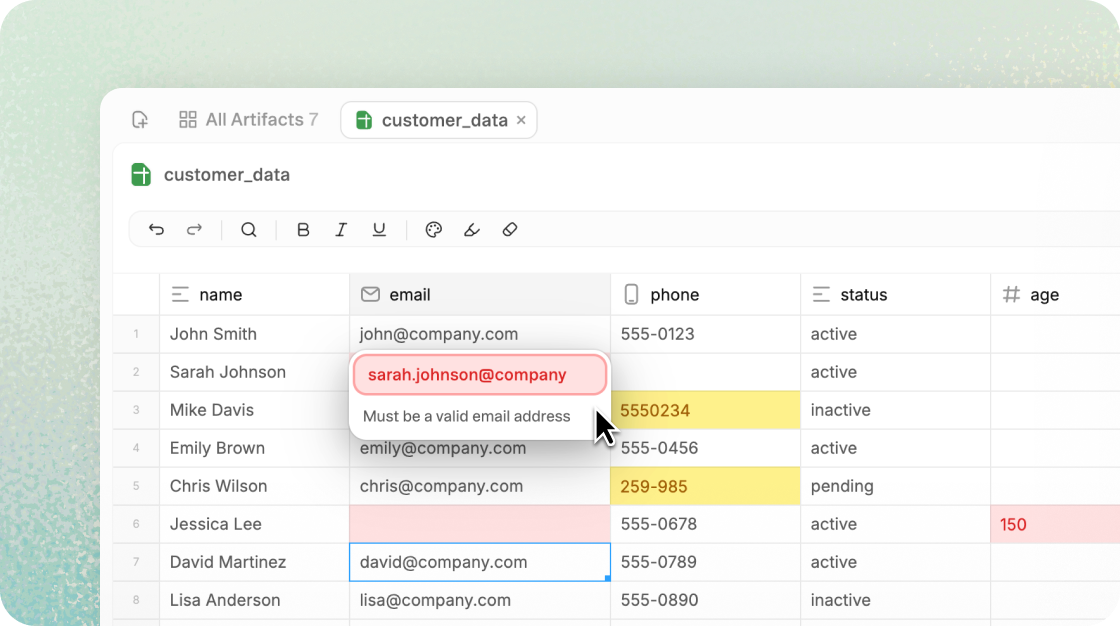
Task: Close the customer_data tab
Action: [521, 120]
